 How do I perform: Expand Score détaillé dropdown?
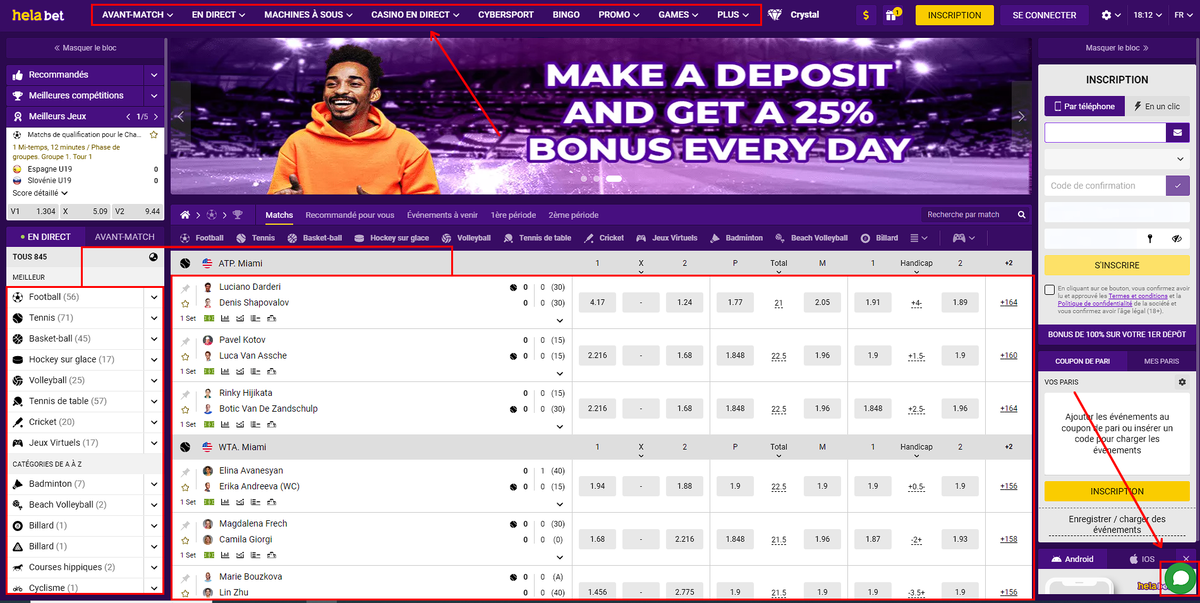tap(40, 193)
